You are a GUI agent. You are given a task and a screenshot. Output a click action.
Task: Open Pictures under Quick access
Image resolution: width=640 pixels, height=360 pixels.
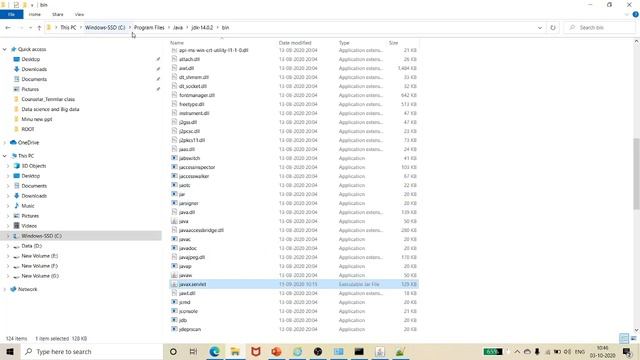point(30,89)
